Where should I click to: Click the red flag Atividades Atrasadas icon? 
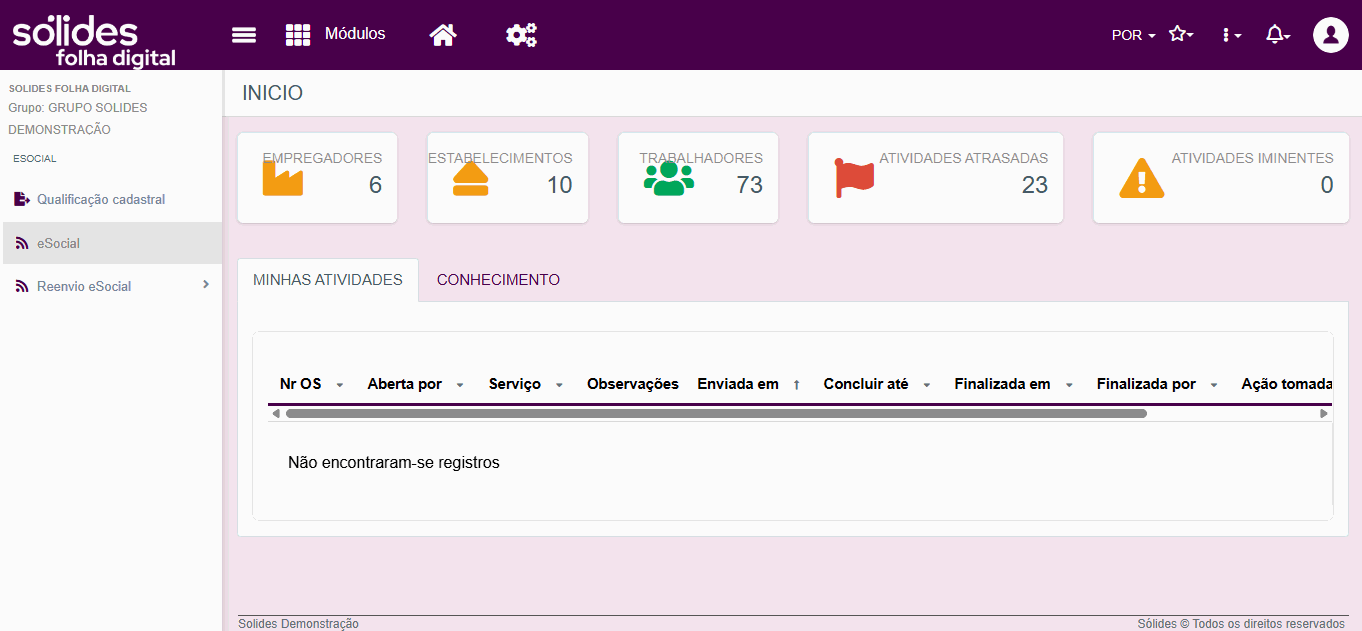click(854, 178)
